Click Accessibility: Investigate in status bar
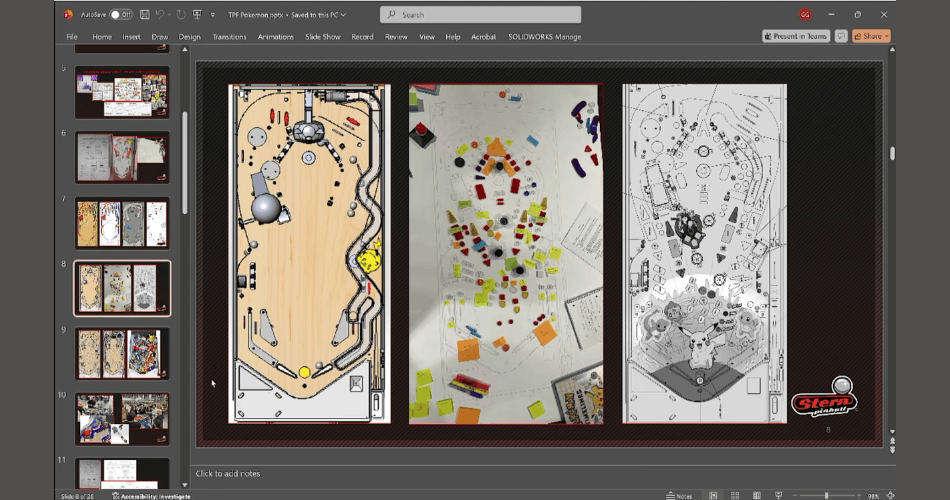 tap(151, 496)
